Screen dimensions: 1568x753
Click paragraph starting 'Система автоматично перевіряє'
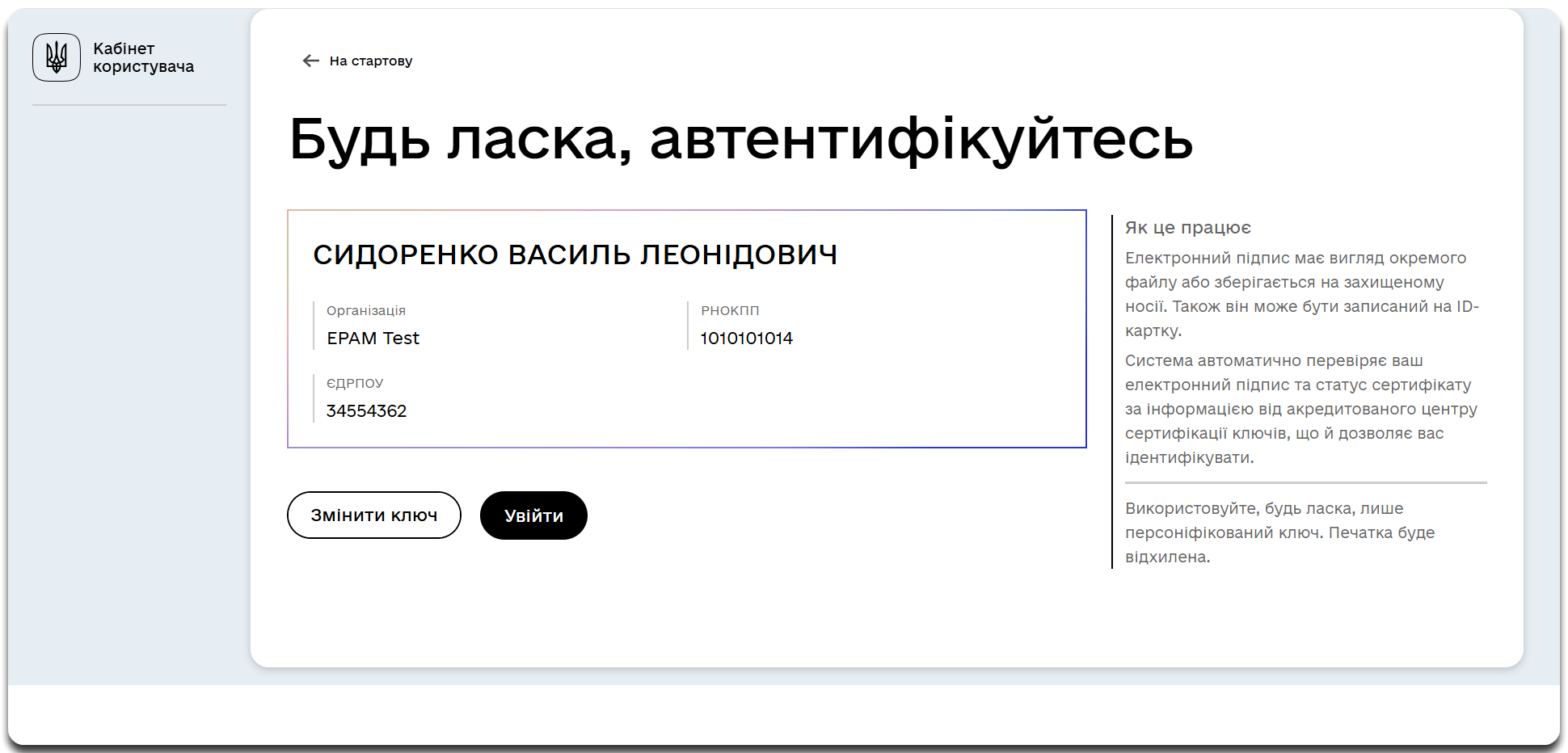coord(1301,409)
